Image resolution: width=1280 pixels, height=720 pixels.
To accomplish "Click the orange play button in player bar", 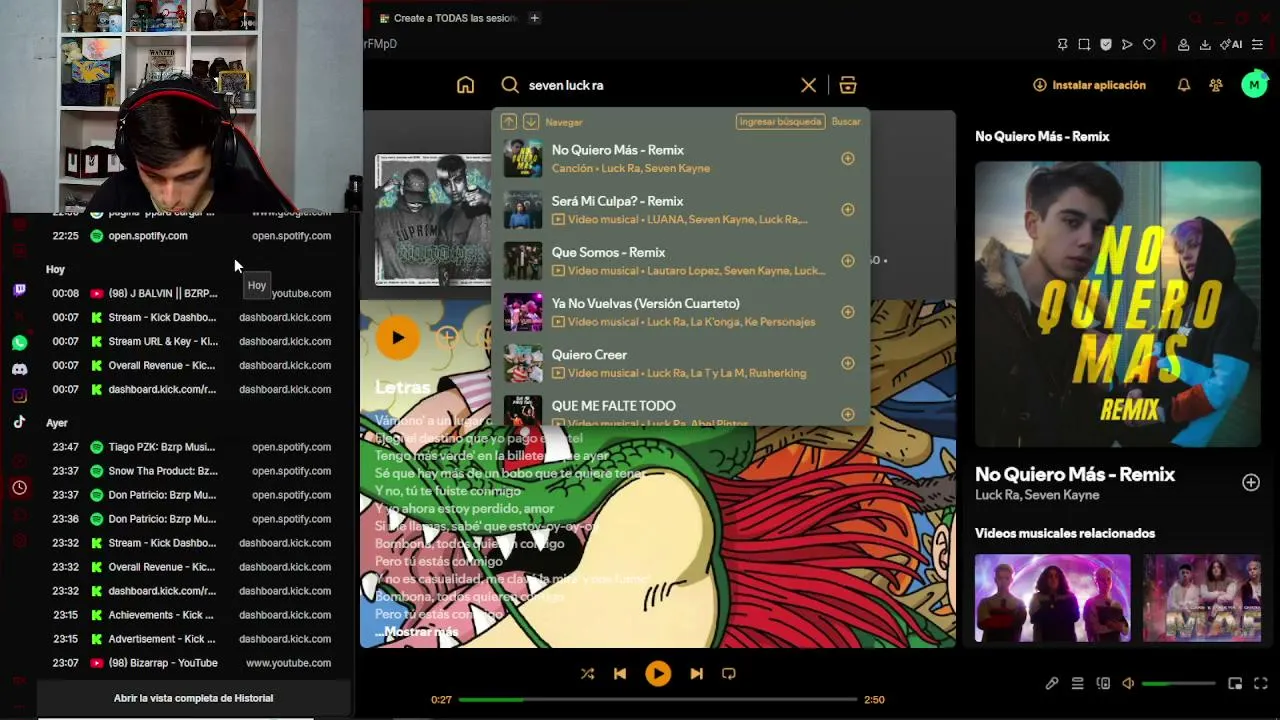I will point(658,674).
